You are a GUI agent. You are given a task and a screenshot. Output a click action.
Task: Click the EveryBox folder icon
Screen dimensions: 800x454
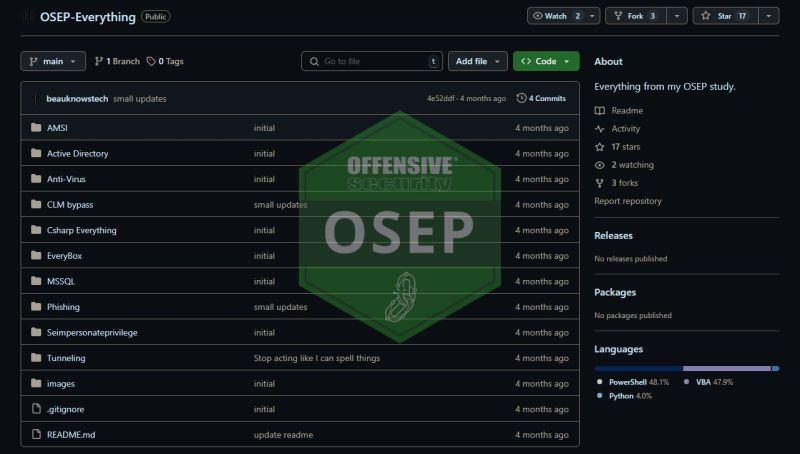(x=36, y=255)
